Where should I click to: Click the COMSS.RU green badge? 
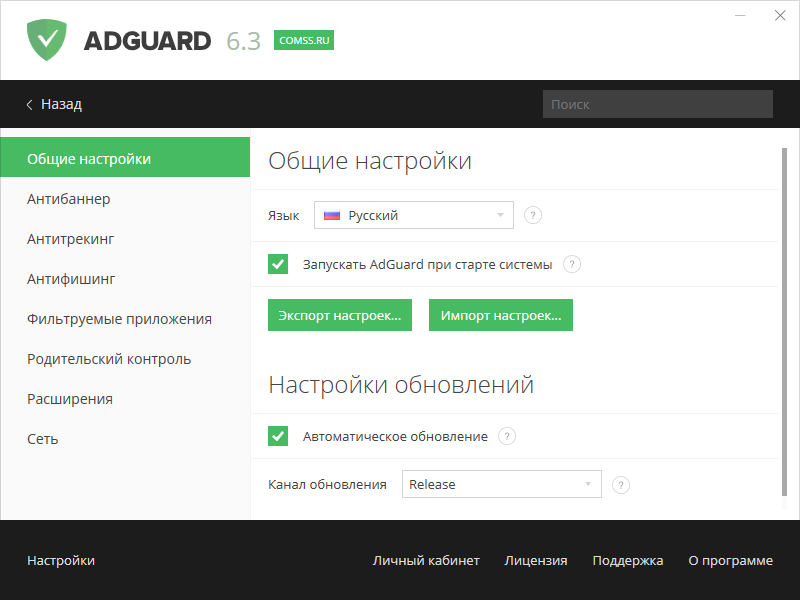click(304, 40)
